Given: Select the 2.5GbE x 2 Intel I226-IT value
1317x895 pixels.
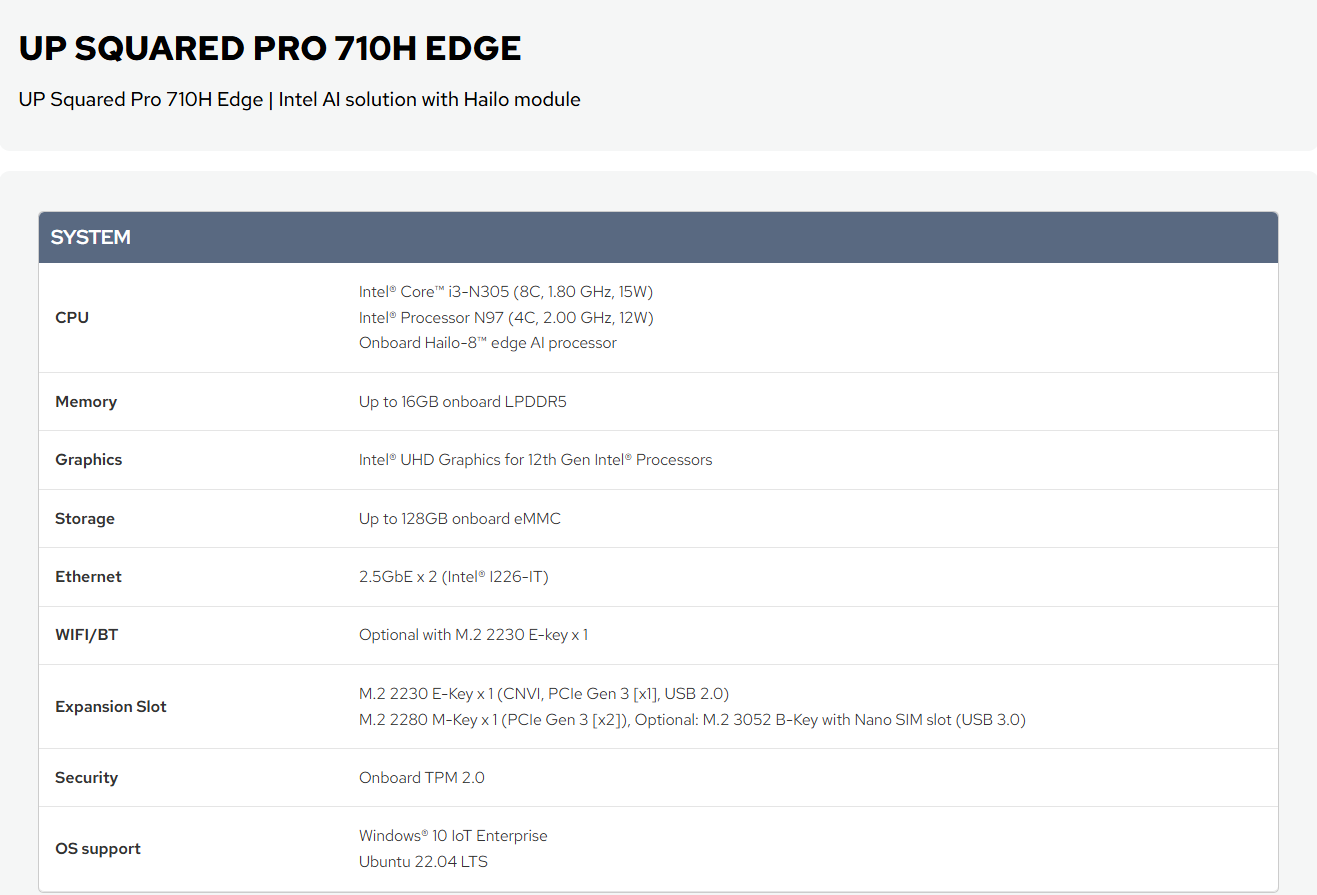Looking at the screenshot, I should click(454, 576).
